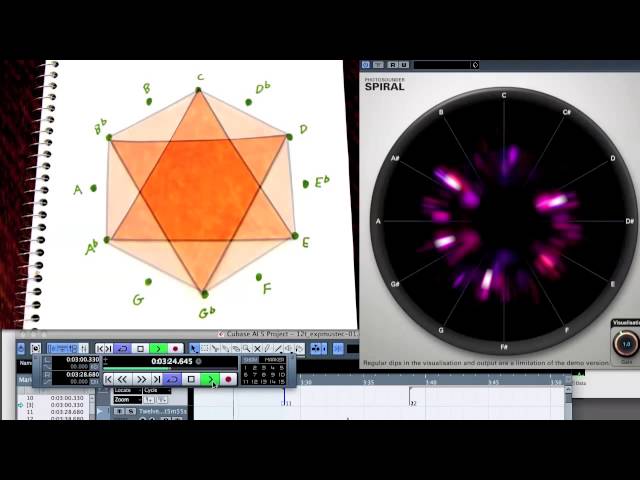Image resolution: width=640 pixels, height=480 pixels.
Task: Go to project start in transport panel
Action: point(108,379)
